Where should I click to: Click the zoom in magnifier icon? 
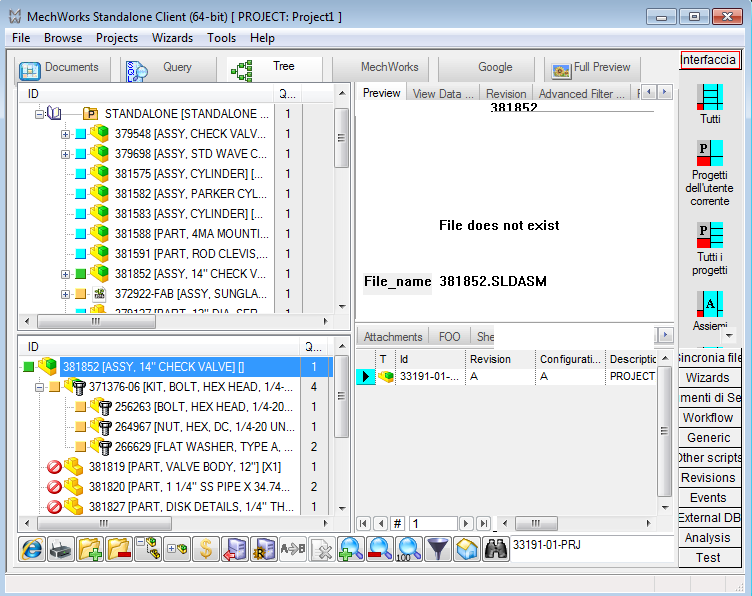pos(351,549)
